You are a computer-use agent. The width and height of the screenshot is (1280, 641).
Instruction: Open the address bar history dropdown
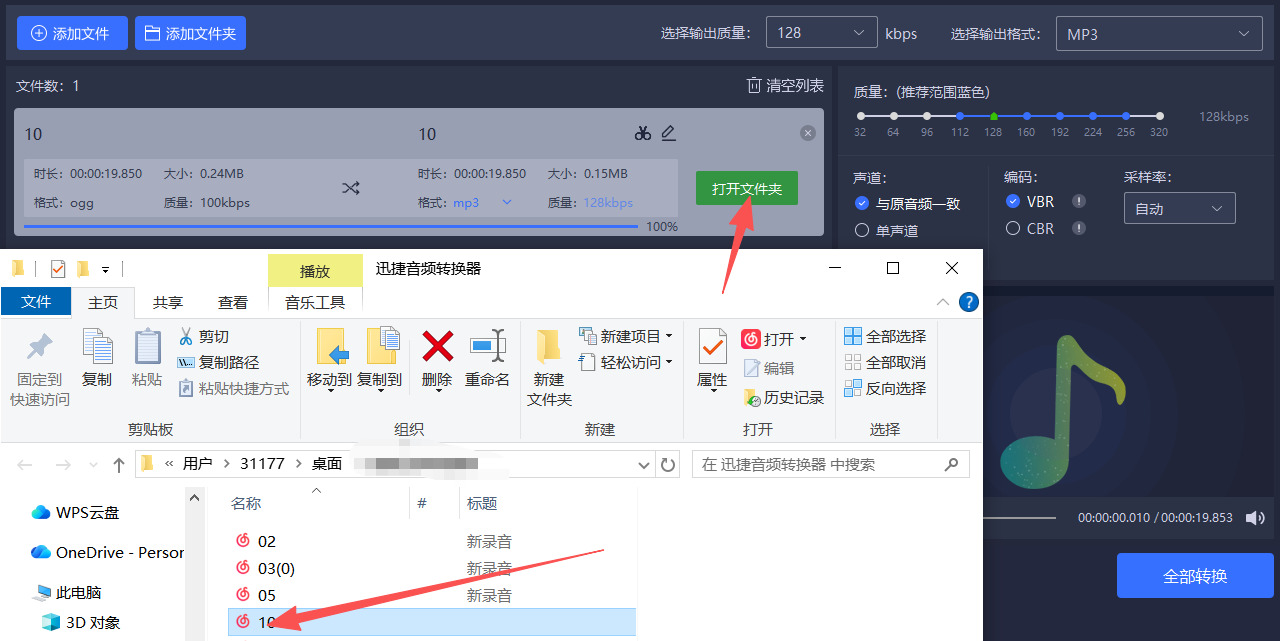tap(644, 464)
